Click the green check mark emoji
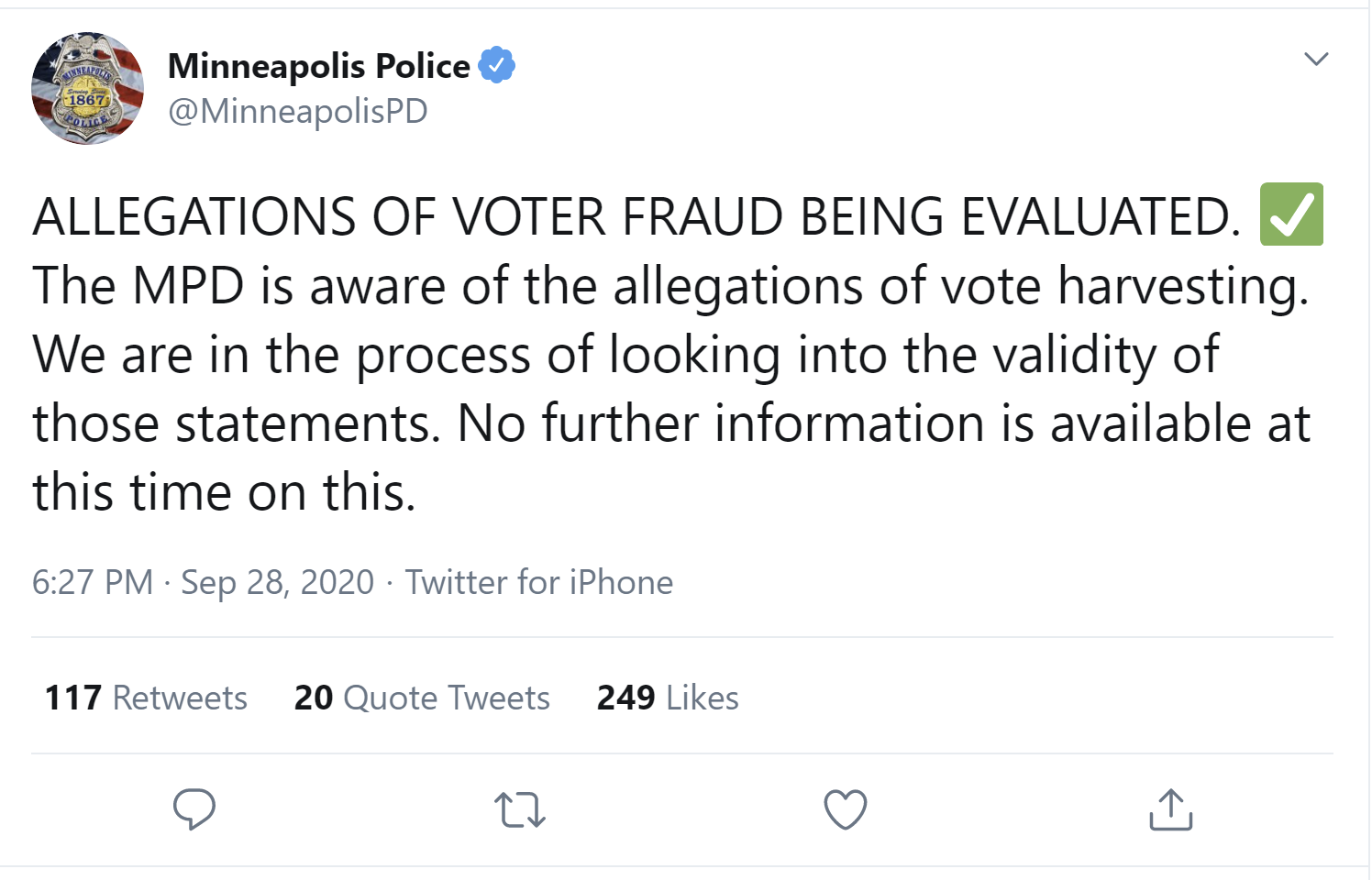The image size is (1372, 880). [x=1291, y=214]
